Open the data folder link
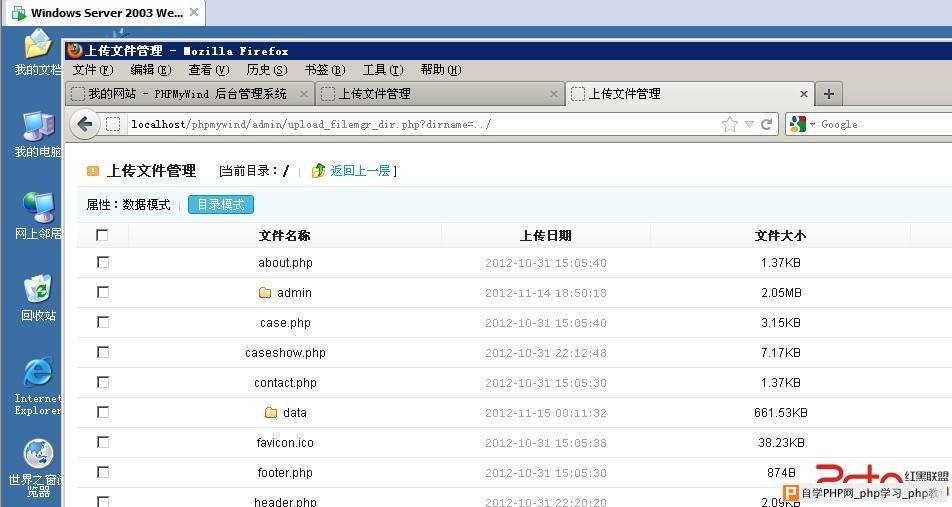The height and width of the screenshot is (507, 952). click(294, 413)
